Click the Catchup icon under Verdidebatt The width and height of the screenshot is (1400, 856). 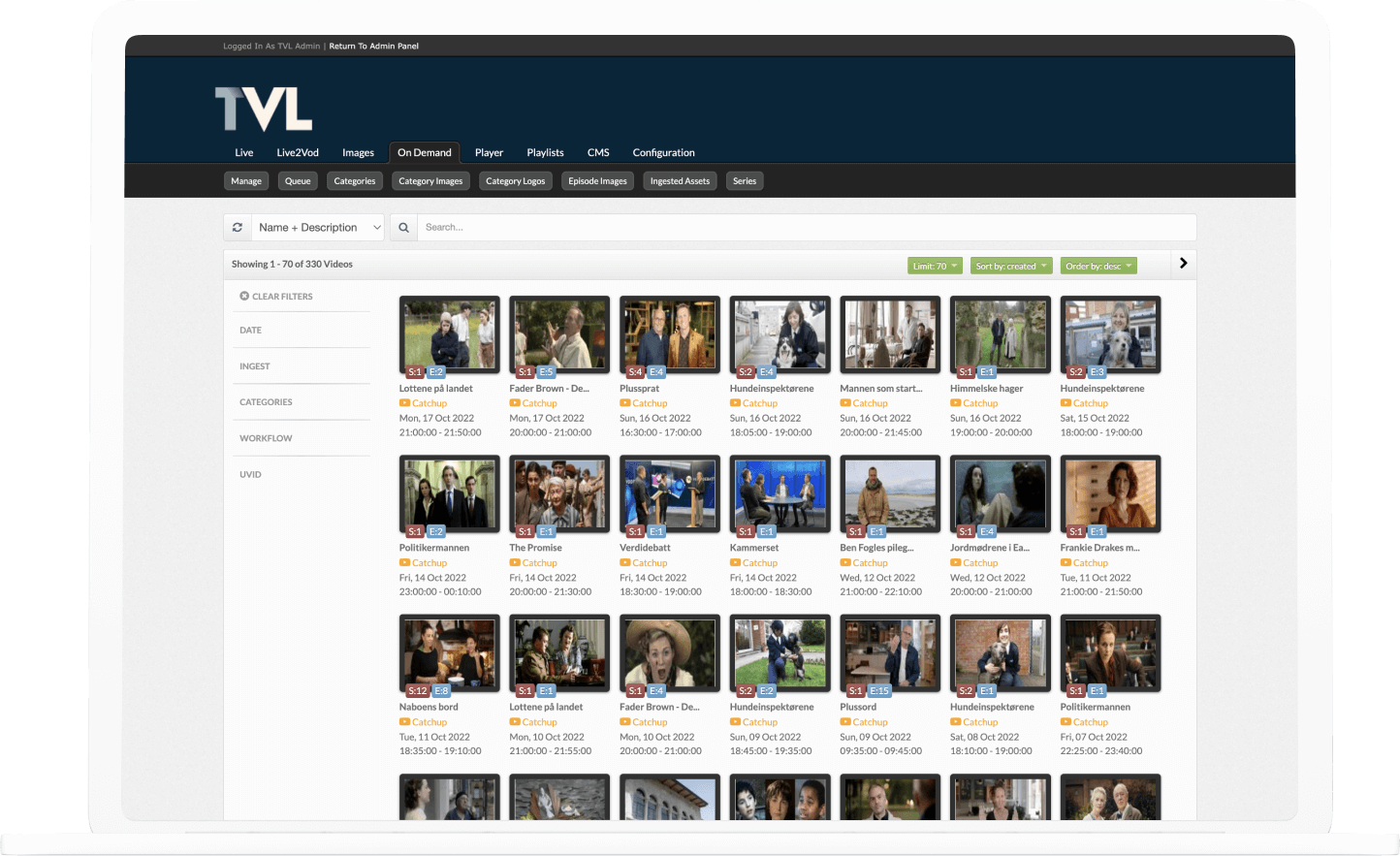(x=625, y=562)
